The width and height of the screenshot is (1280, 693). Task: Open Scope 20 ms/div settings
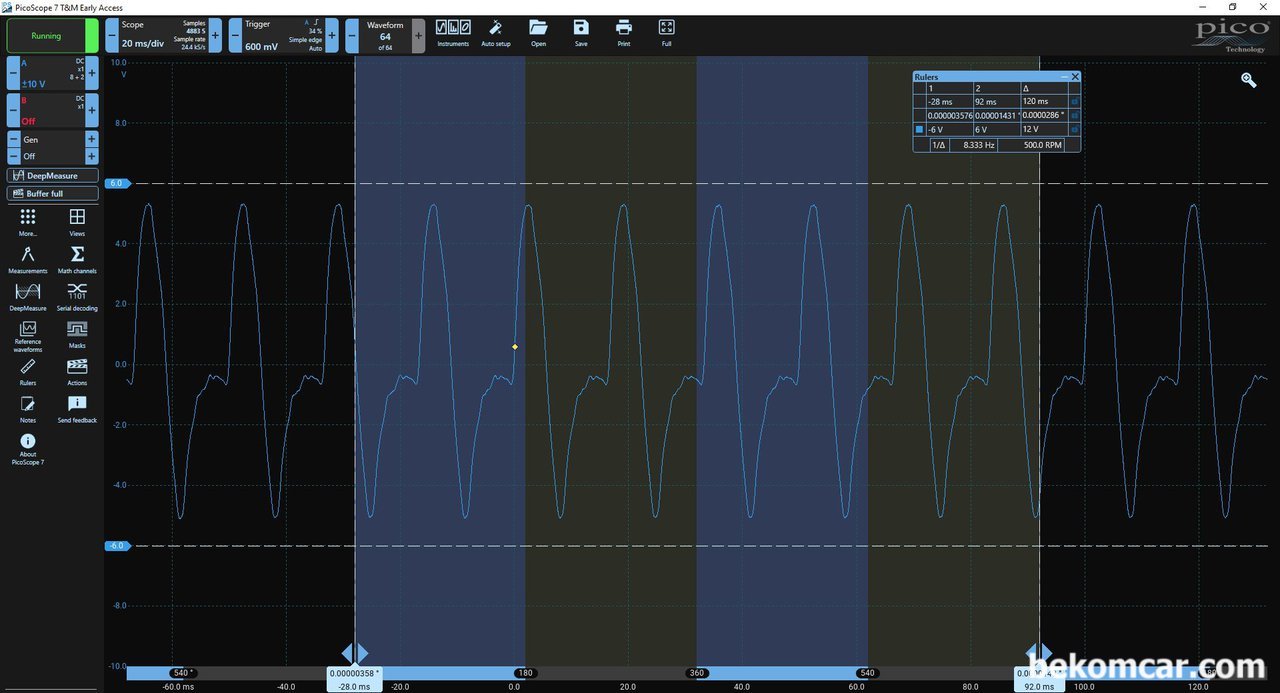click(163, 35)
